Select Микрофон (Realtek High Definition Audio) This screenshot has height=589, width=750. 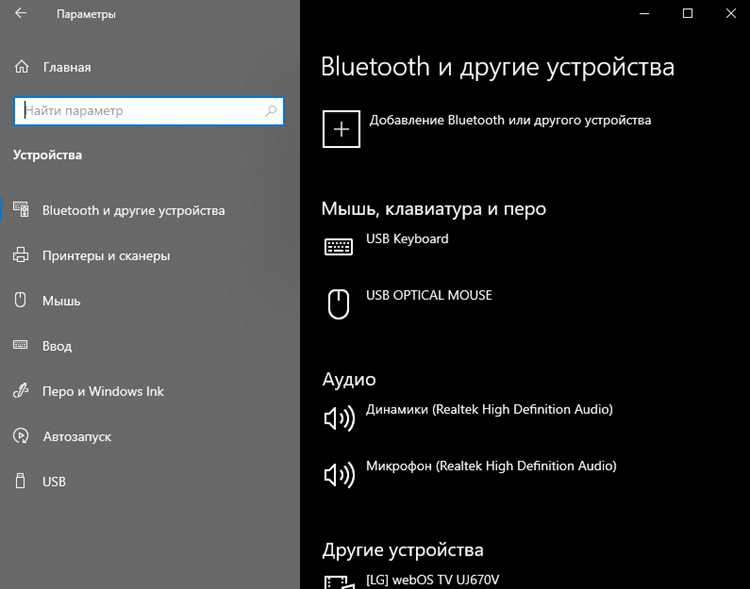pyautogui.click(x=491, y=466)
